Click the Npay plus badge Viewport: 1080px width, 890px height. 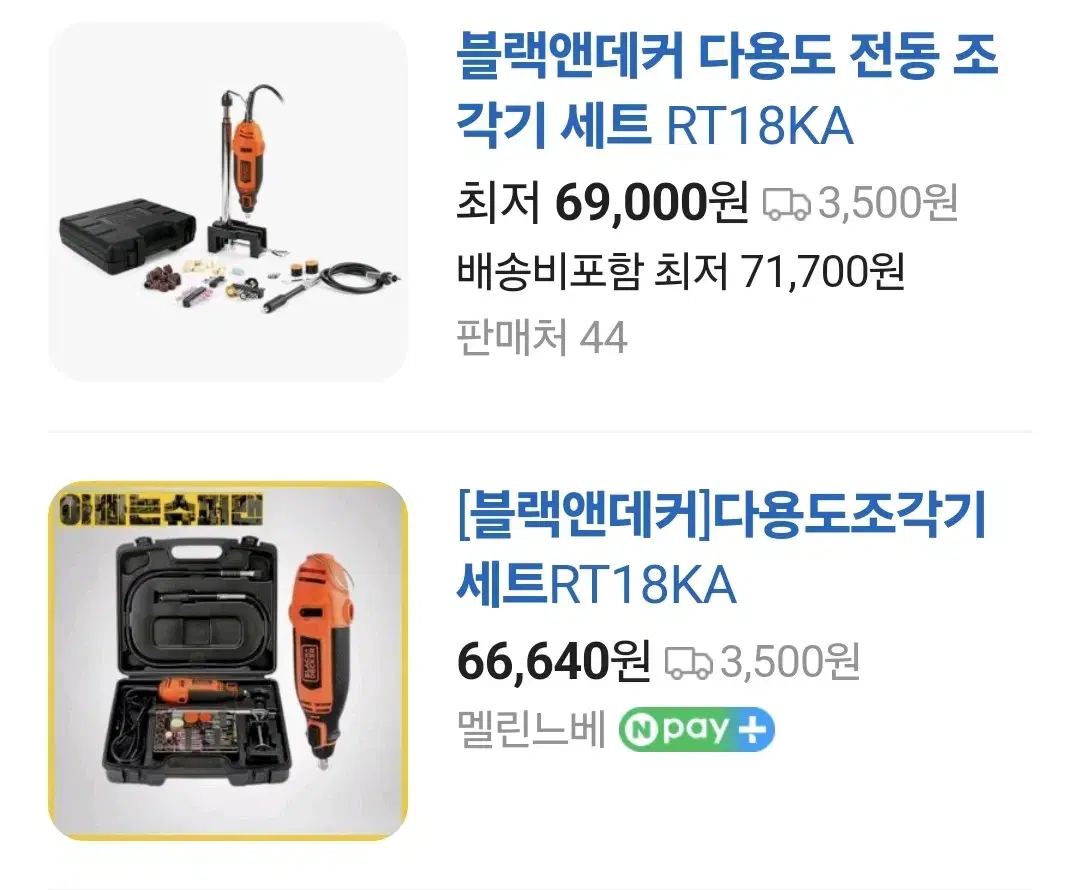[x=696, y=729]
